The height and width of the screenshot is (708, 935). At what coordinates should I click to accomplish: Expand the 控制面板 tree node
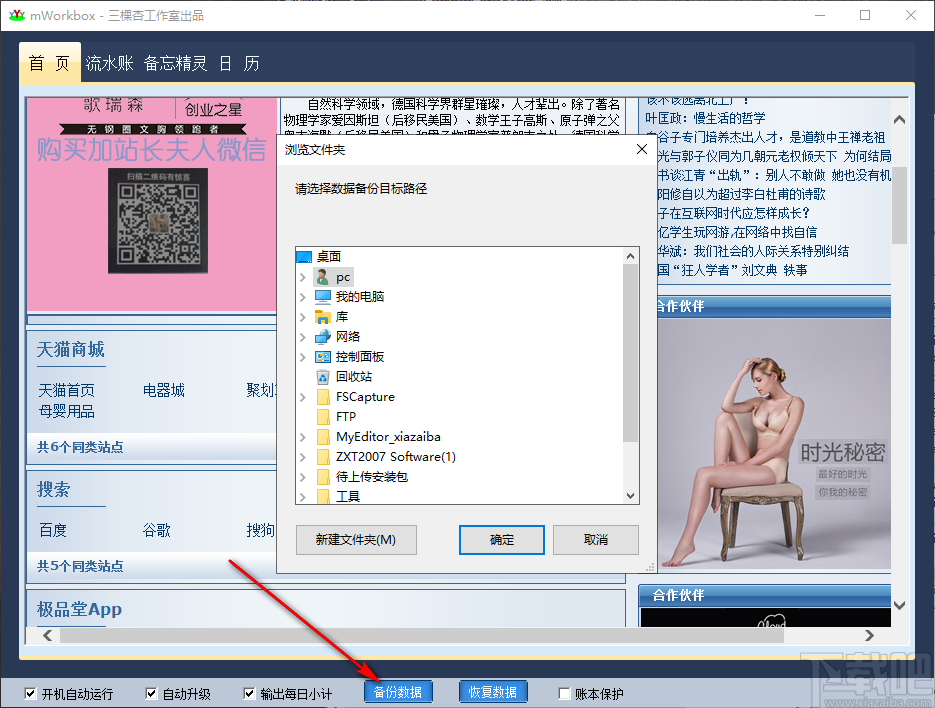point(303,357)
